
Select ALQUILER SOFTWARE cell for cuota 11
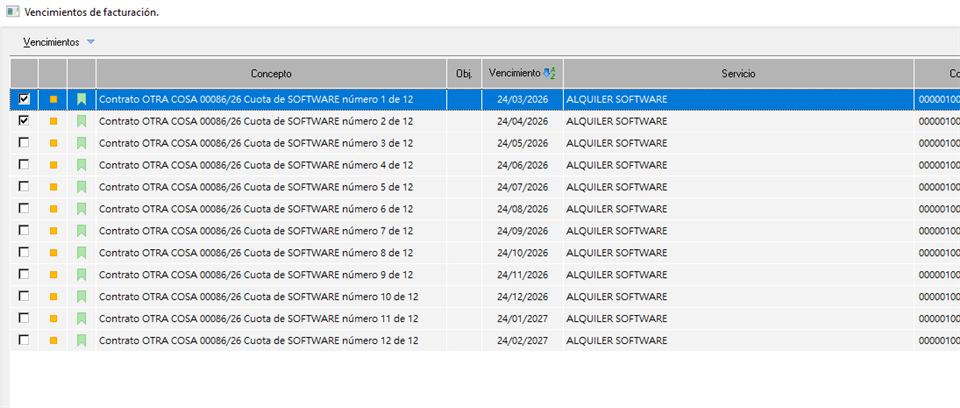(x=616, y=319)
